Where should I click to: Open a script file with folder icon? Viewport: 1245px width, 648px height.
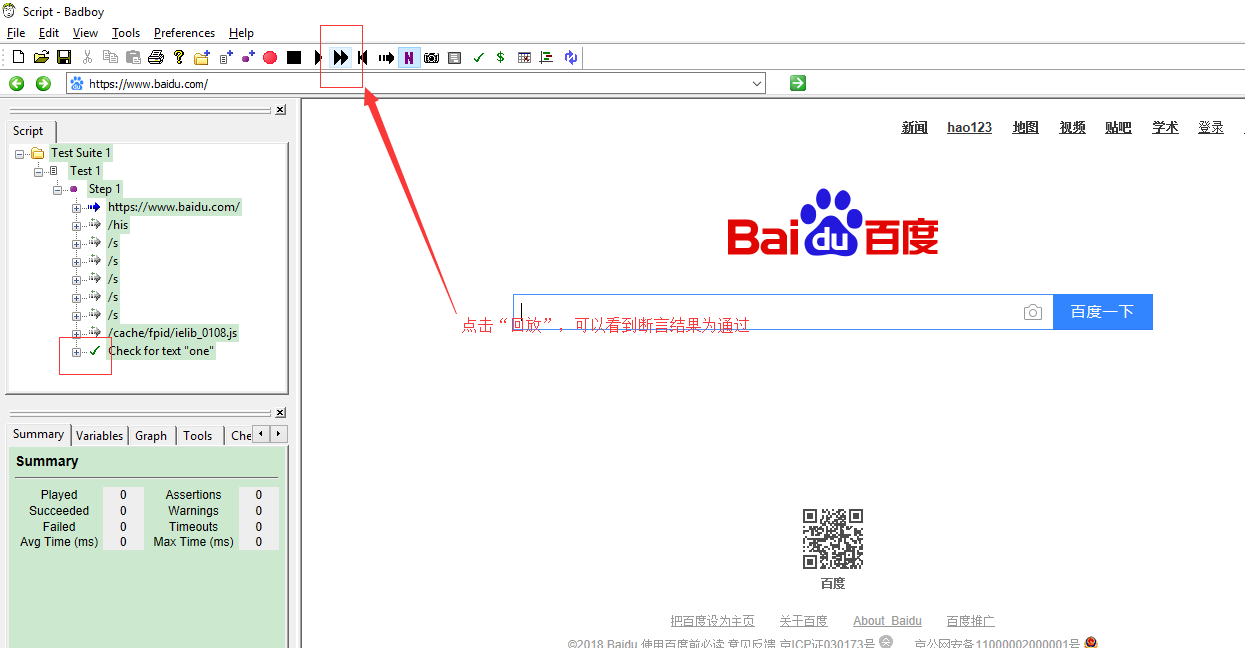(41, 57)
